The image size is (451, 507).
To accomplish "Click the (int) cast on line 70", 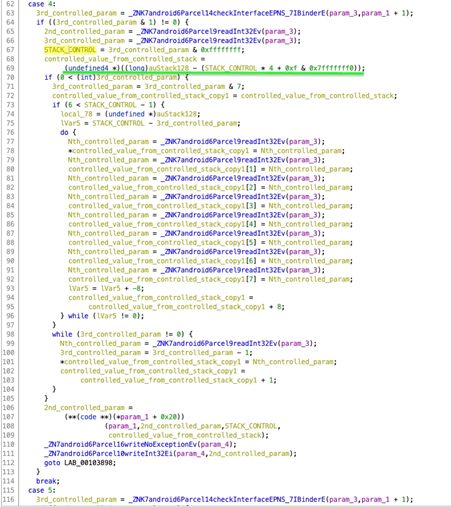I will click(x=86, y=77).
